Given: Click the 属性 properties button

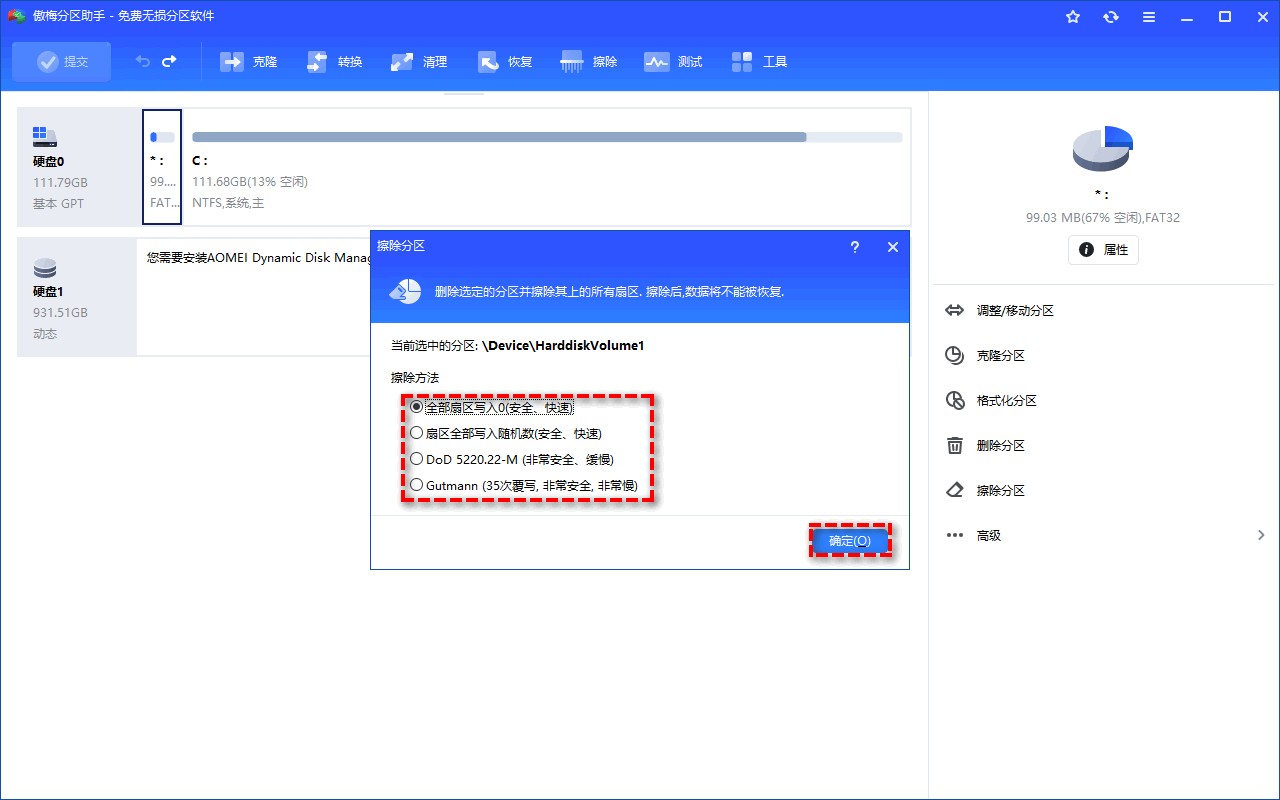Looking at the screenshot, I should 1103,250.
